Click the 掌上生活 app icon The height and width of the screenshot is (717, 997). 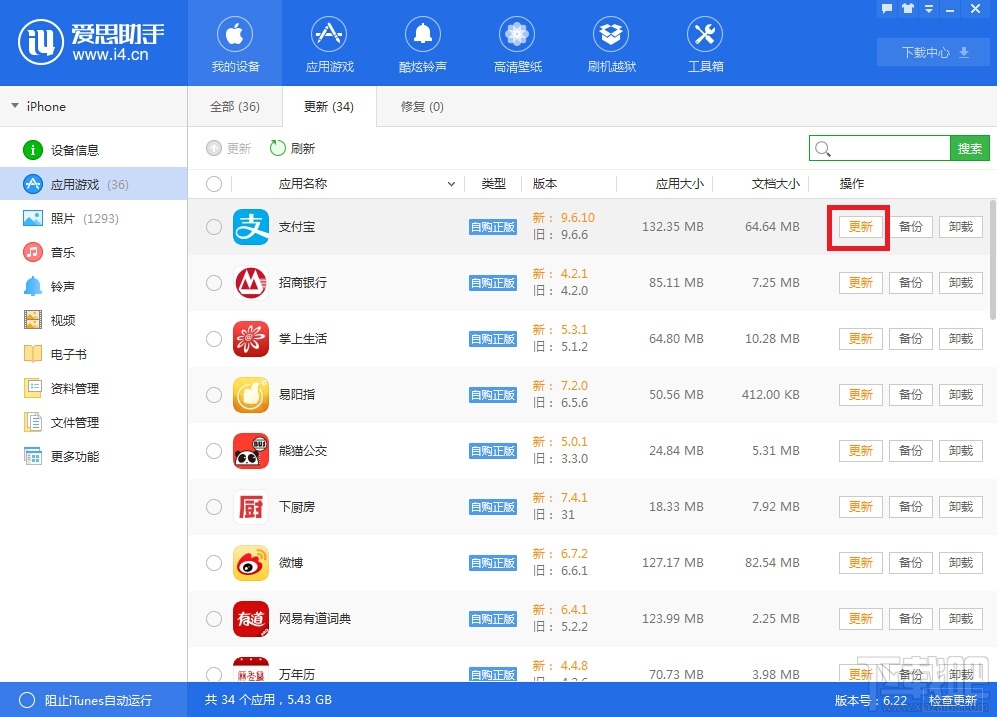(251, 339)
